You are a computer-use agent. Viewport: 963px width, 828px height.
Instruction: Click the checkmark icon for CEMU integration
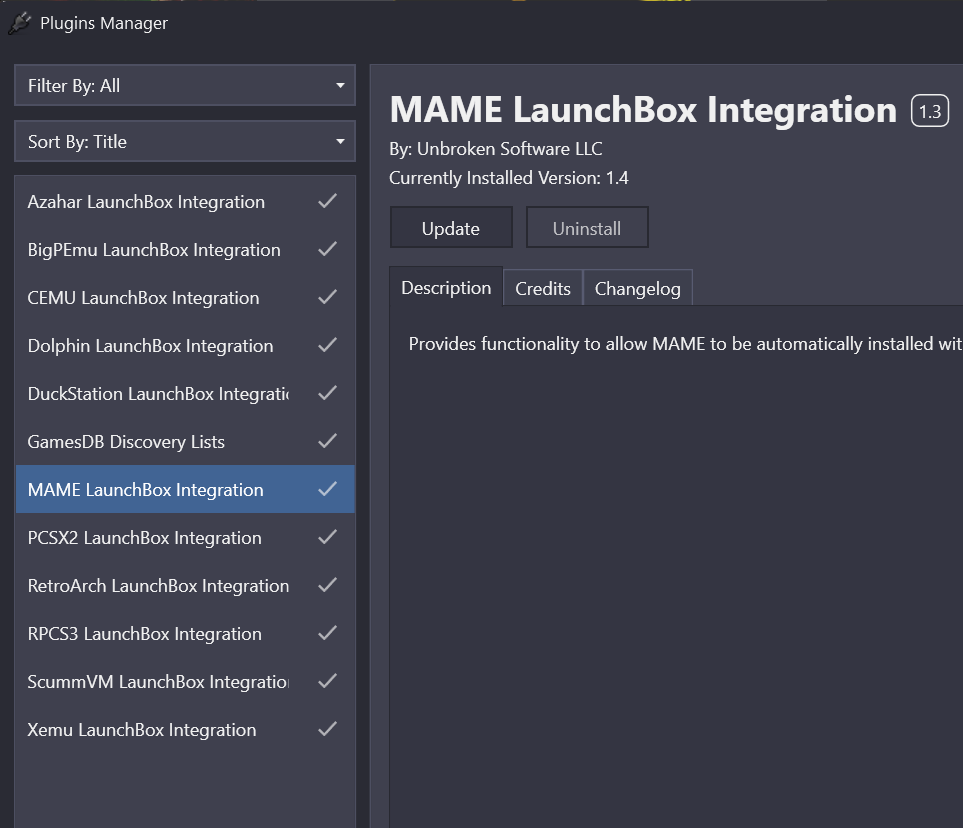pos(327,297)
